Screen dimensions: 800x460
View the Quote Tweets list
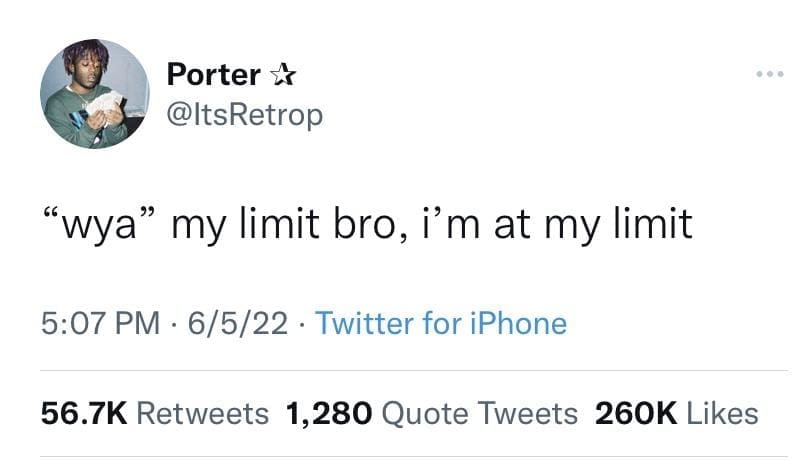pos(477,413)
